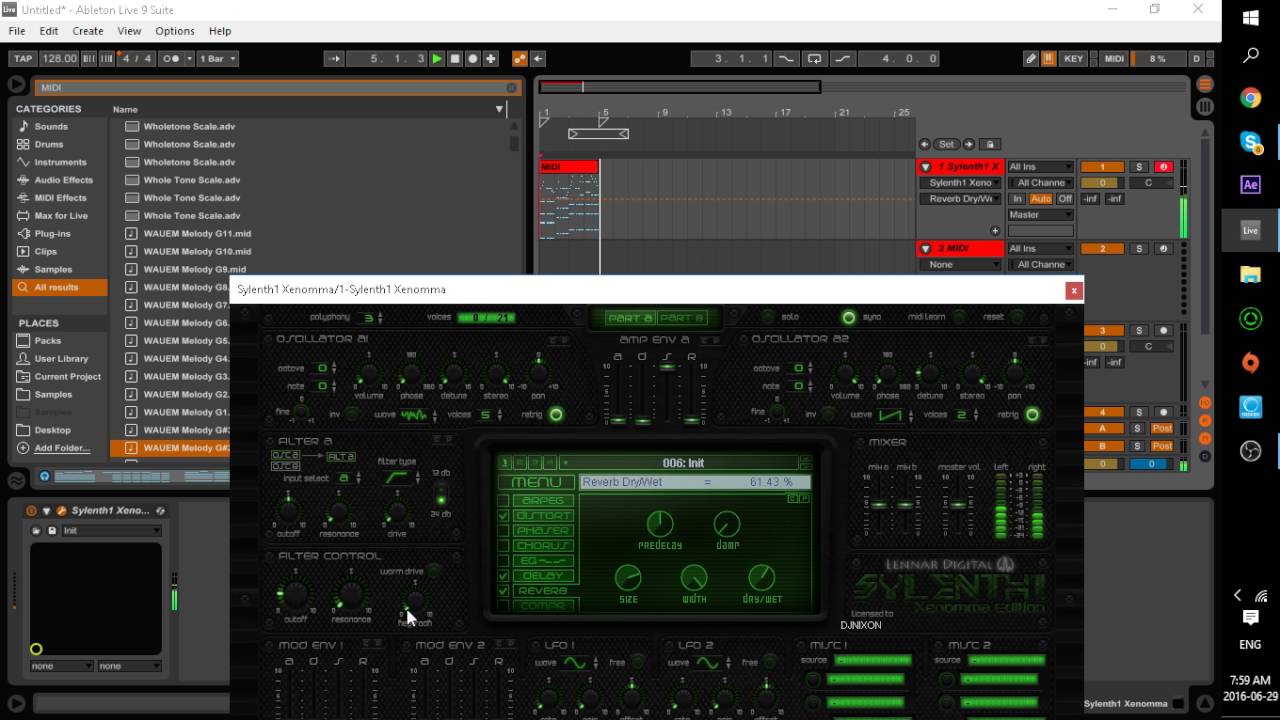Toggle the Follow playback button
This screenshot has height=720, width=1280.
333,59
